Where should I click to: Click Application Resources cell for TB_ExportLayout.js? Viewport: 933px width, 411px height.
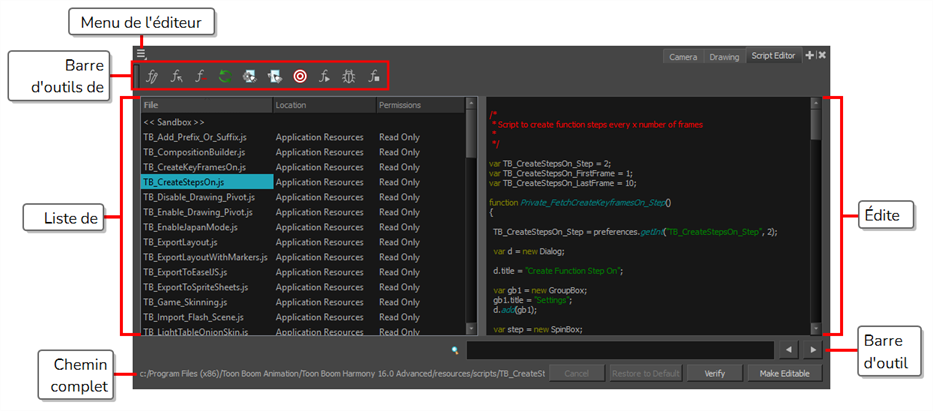point(320,242)
